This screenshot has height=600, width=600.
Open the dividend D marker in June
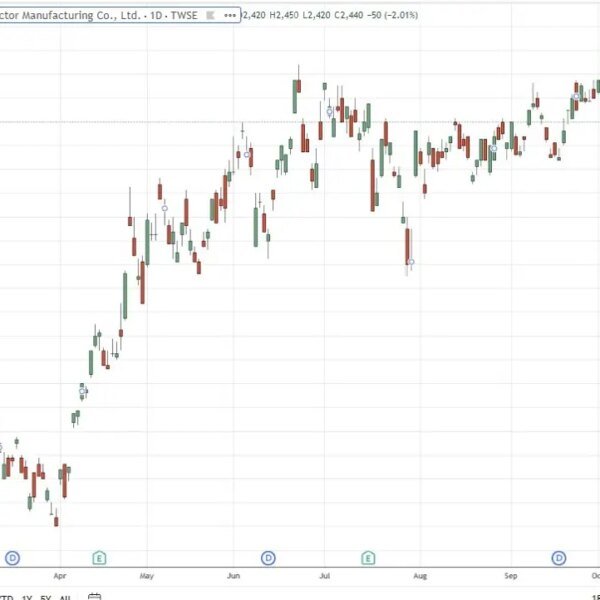click(x=268, y=558)
